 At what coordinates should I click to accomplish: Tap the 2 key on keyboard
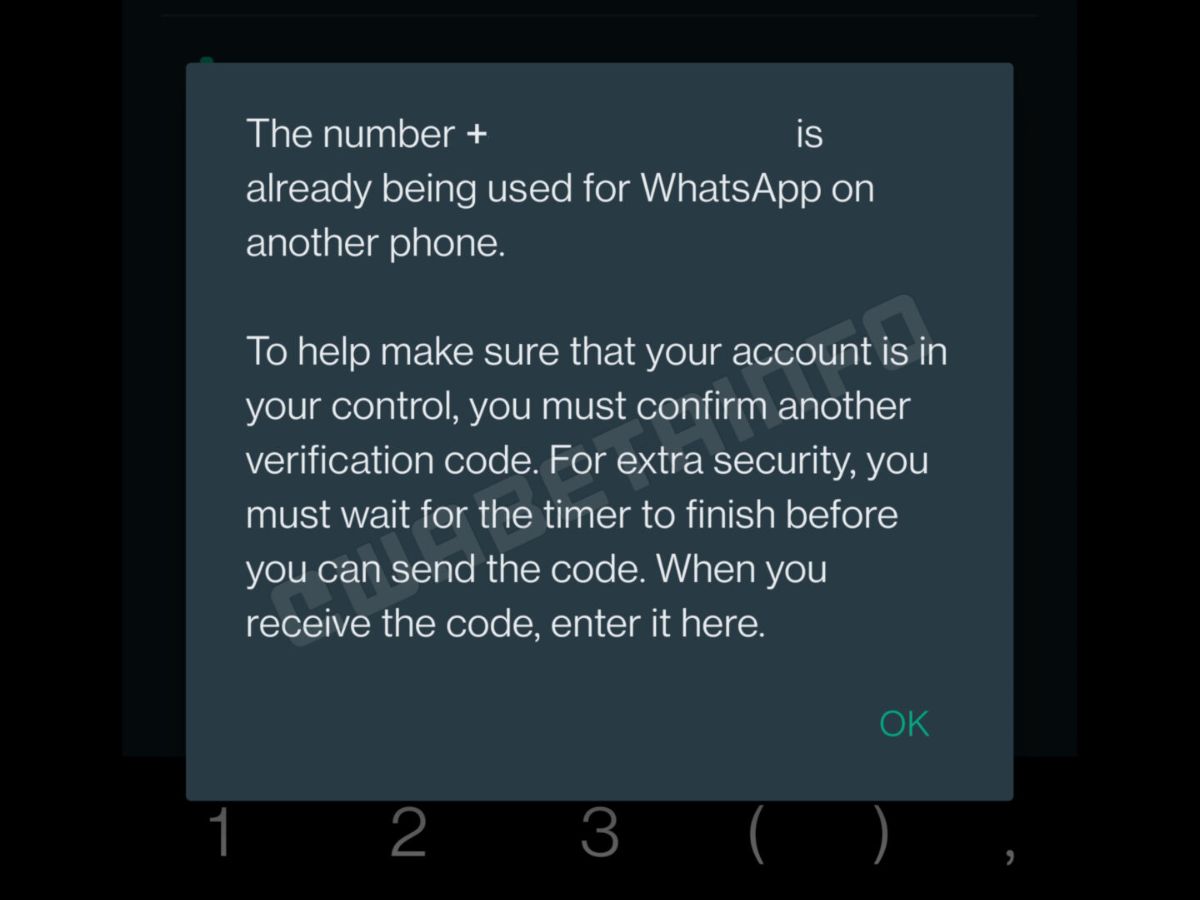pyautogui.click(x=408, y=833)
